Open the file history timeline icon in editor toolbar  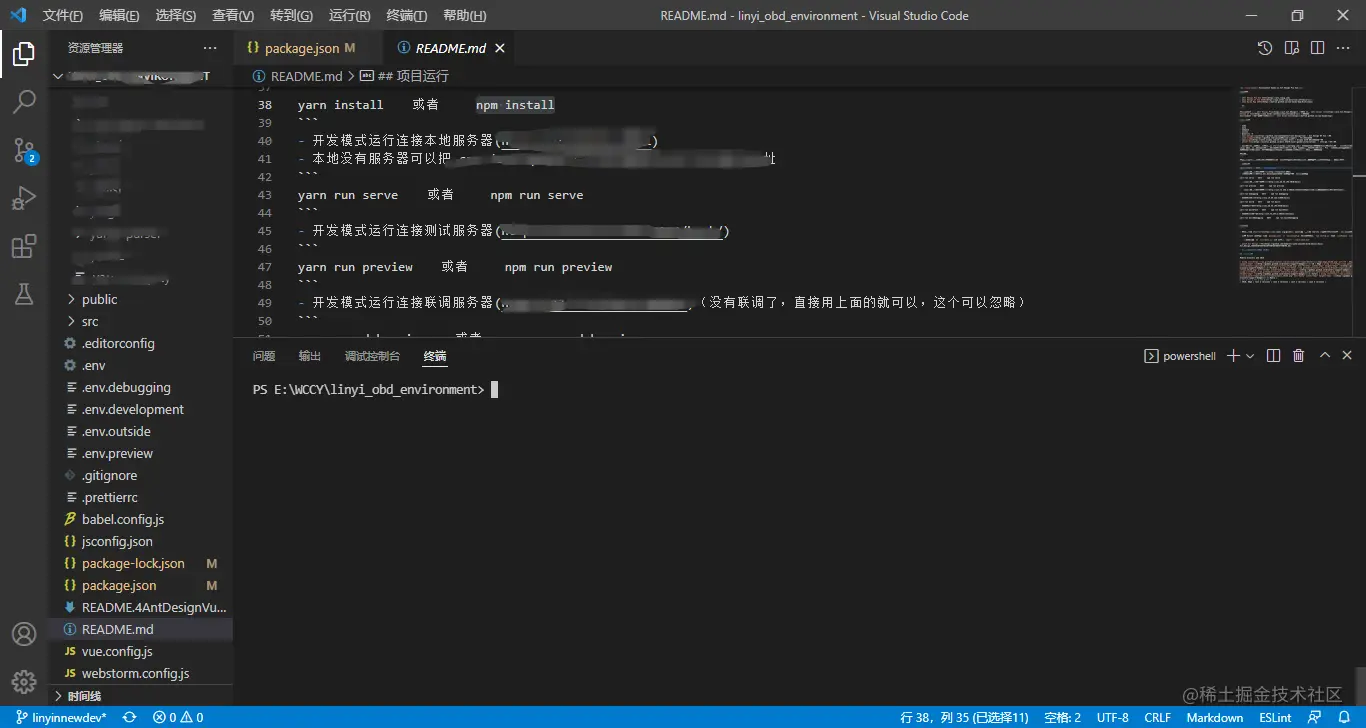tap(1265, 48)
